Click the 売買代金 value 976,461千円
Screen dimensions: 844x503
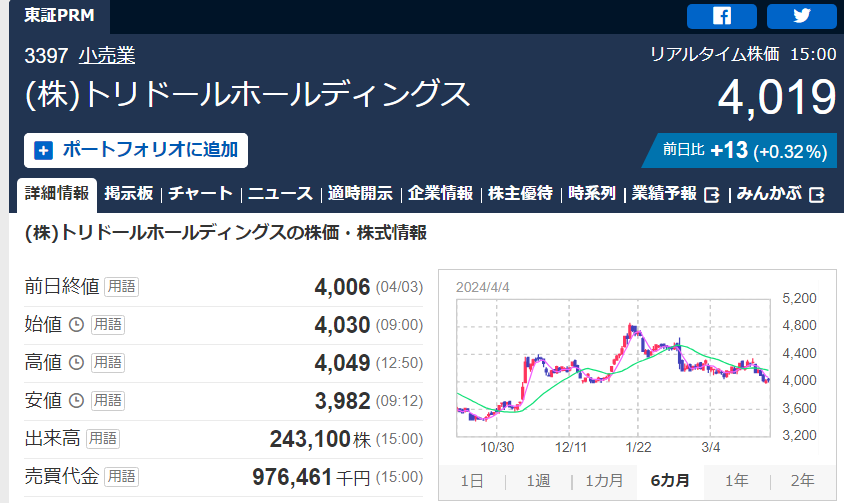click(x=311, y=477)
